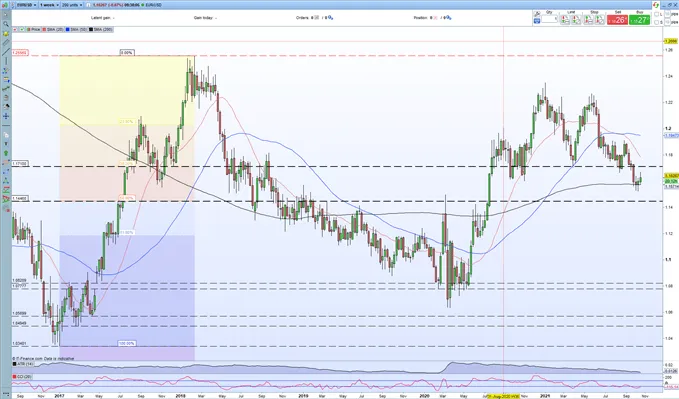
Task: Open order gears next to Orders count
Action: [330, 18]
